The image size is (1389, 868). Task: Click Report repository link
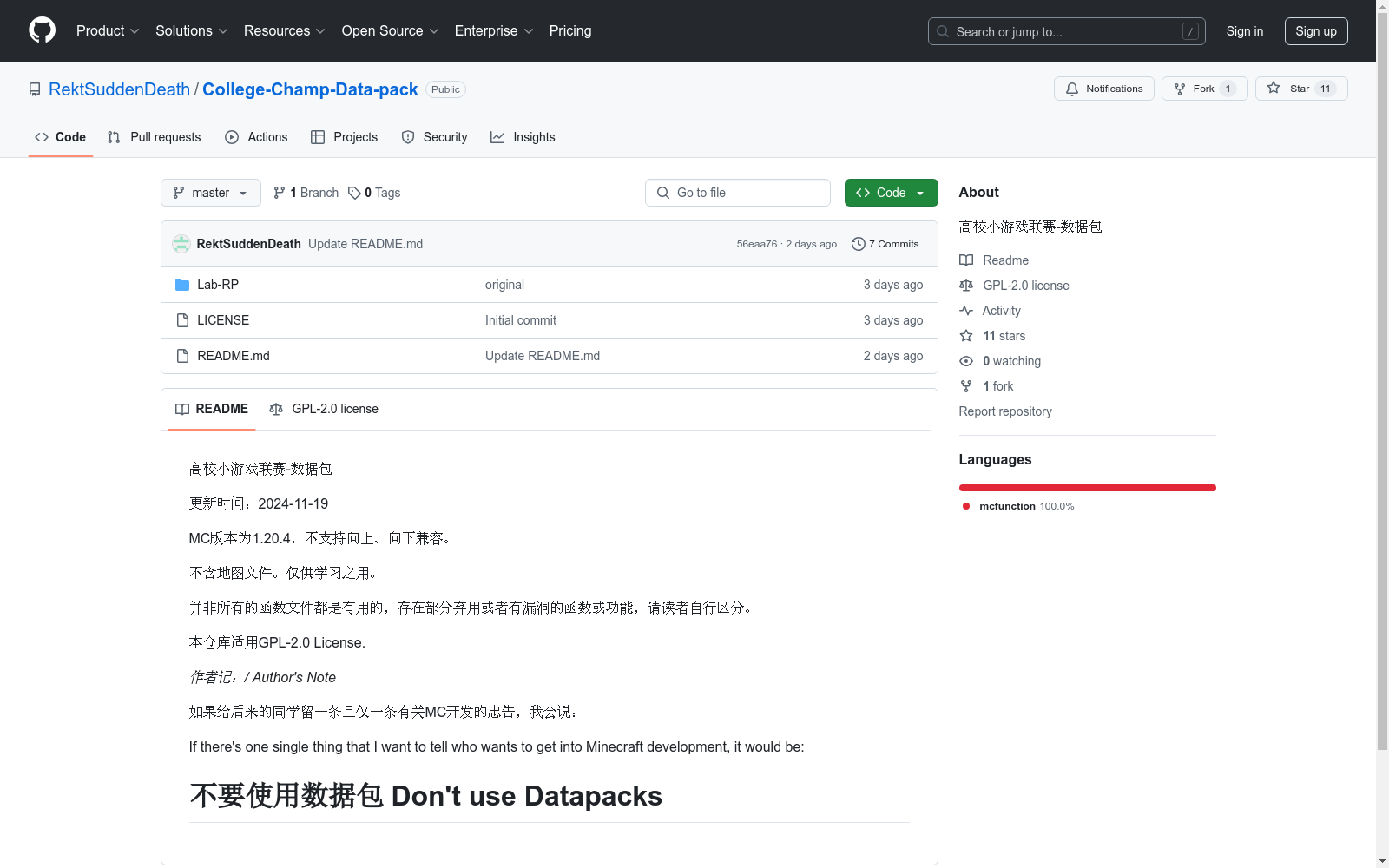[x=1005, y=411]
